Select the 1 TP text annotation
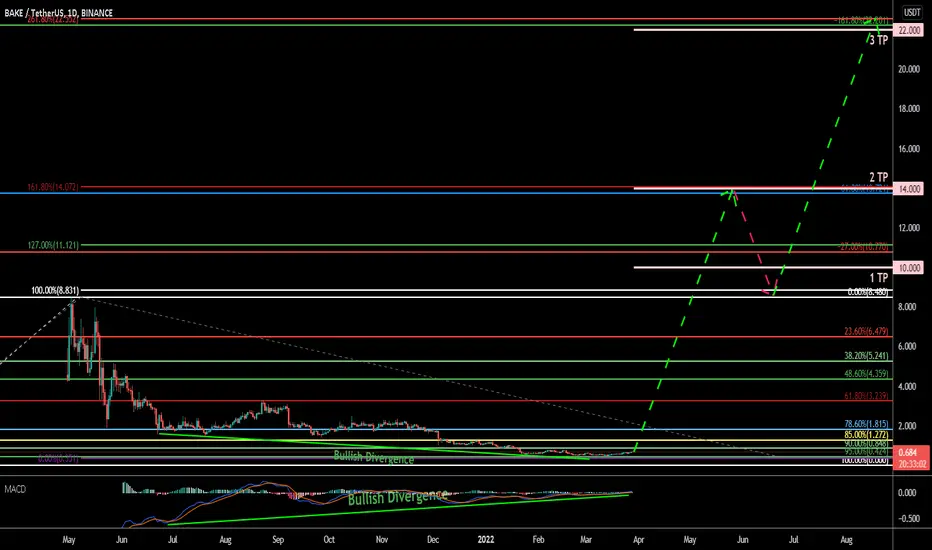Viewport: 932px width, 550px height. tap(879, 278)
